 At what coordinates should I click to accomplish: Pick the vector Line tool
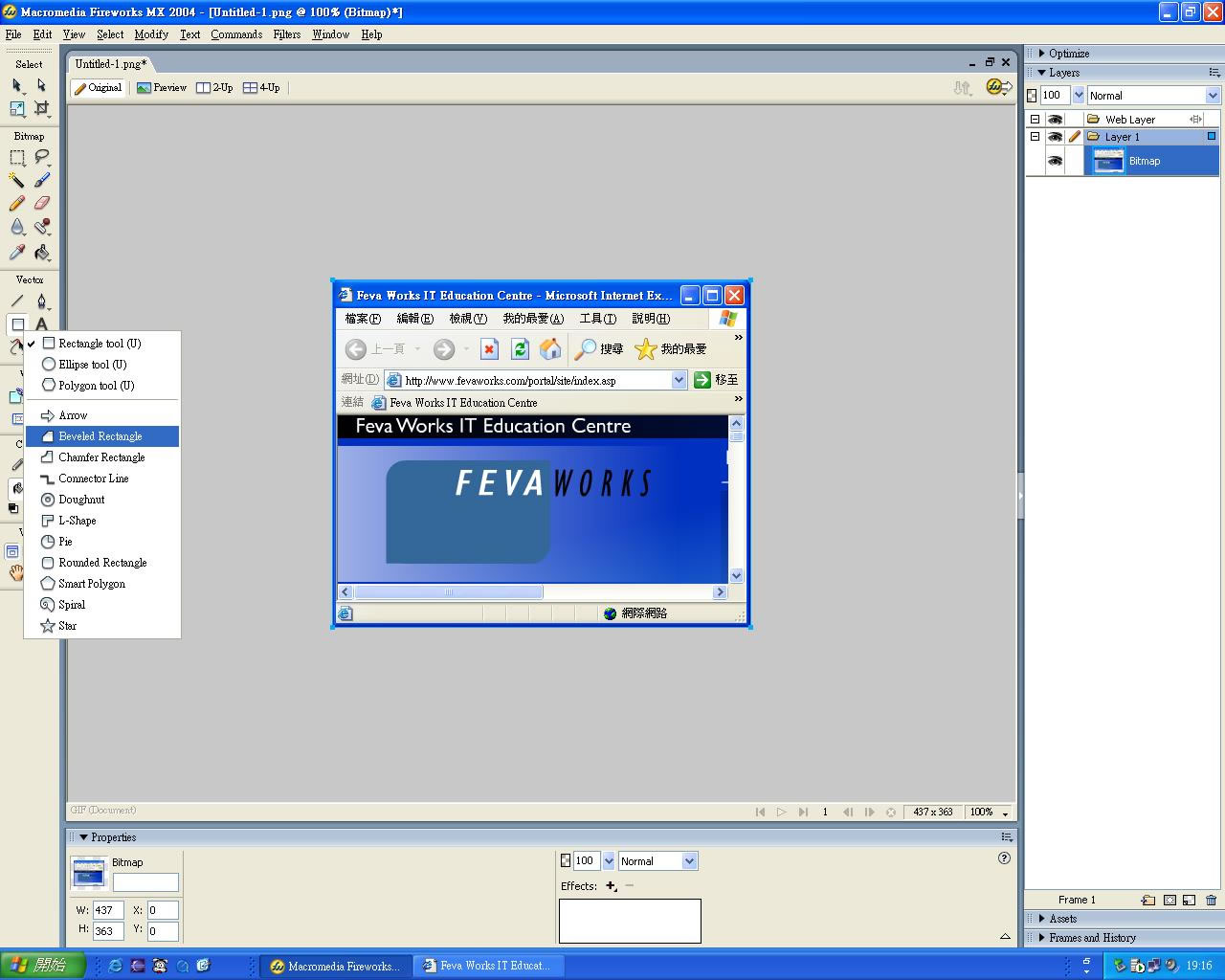[16, 301]
